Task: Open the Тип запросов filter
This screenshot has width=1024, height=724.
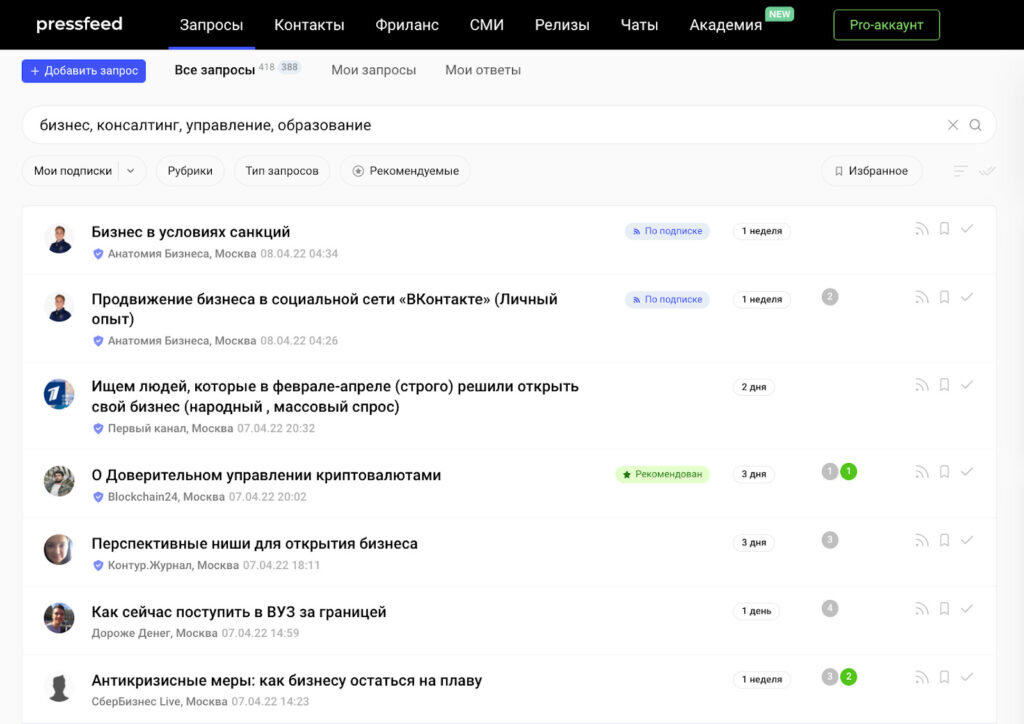Action: (281, 170)
